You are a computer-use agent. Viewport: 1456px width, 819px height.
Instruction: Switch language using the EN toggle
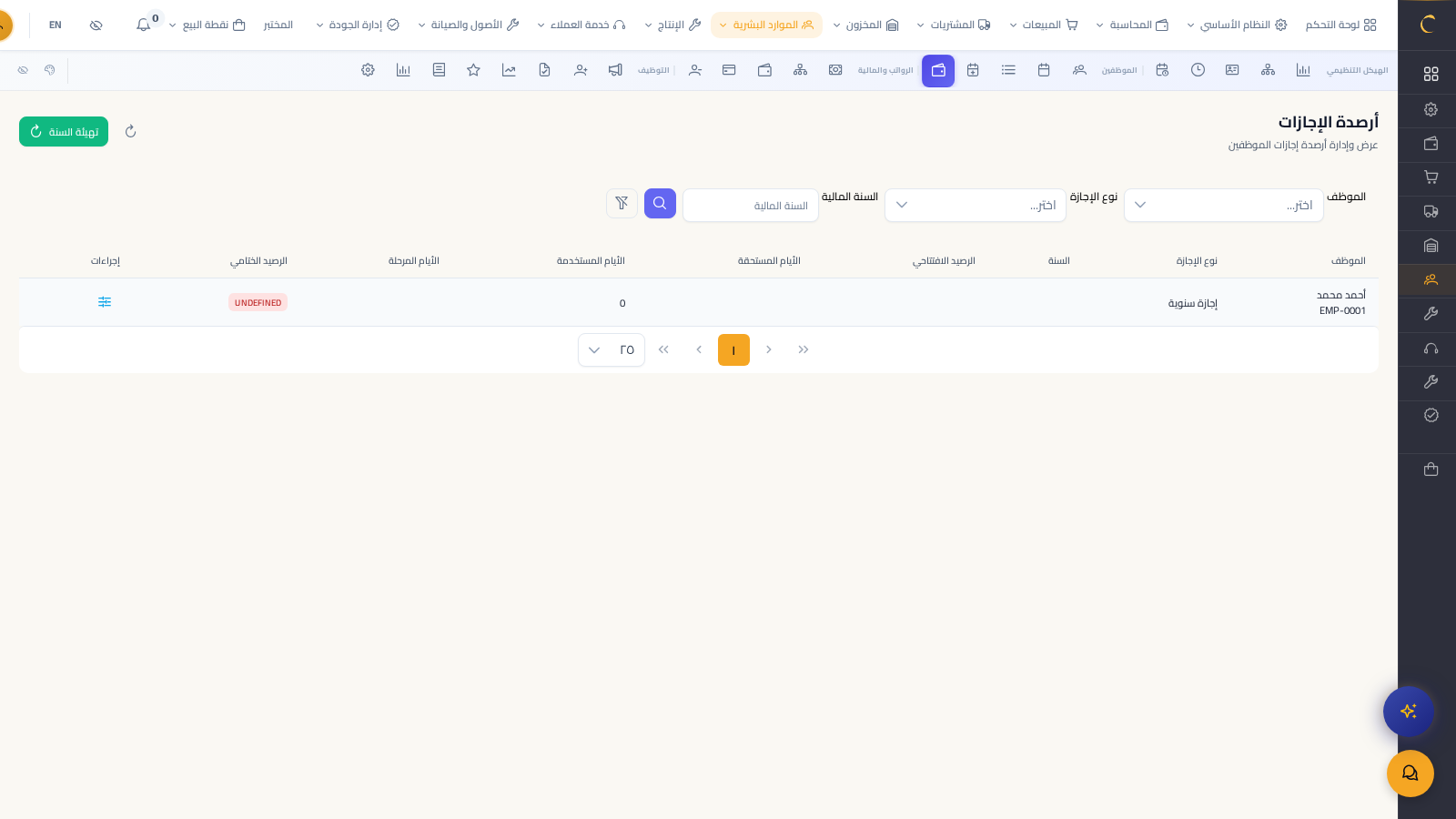(56, 25)
